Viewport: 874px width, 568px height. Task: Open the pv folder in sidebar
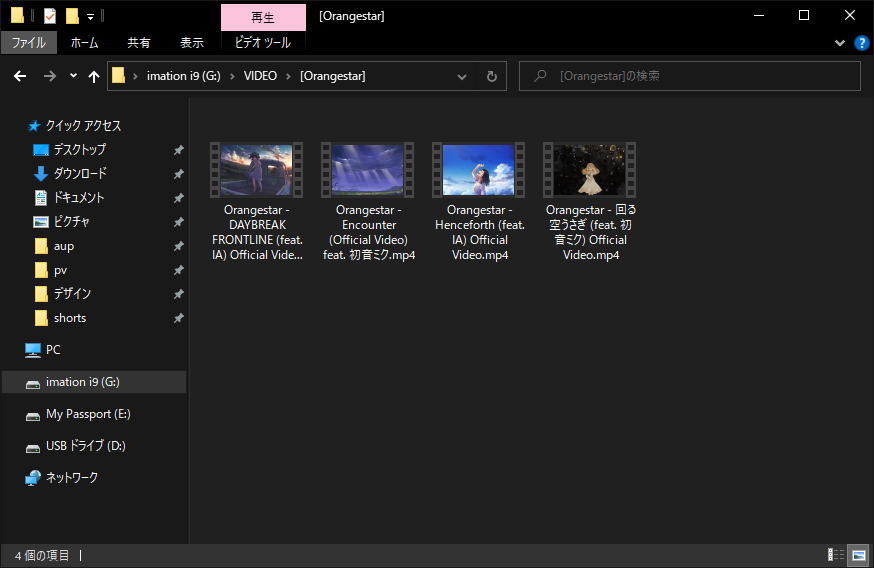(x=60, y=270)
